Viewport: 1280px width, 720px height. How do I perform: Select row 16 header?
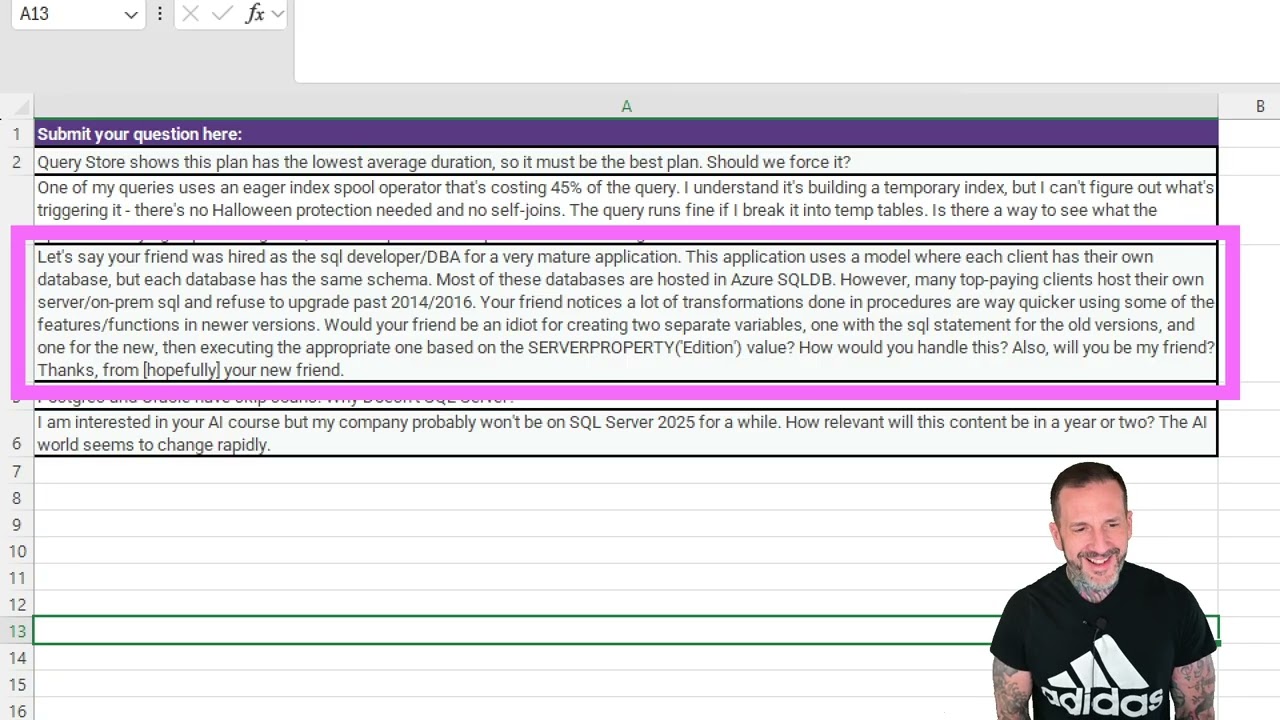pyautogui.click(x=16, y=710)
